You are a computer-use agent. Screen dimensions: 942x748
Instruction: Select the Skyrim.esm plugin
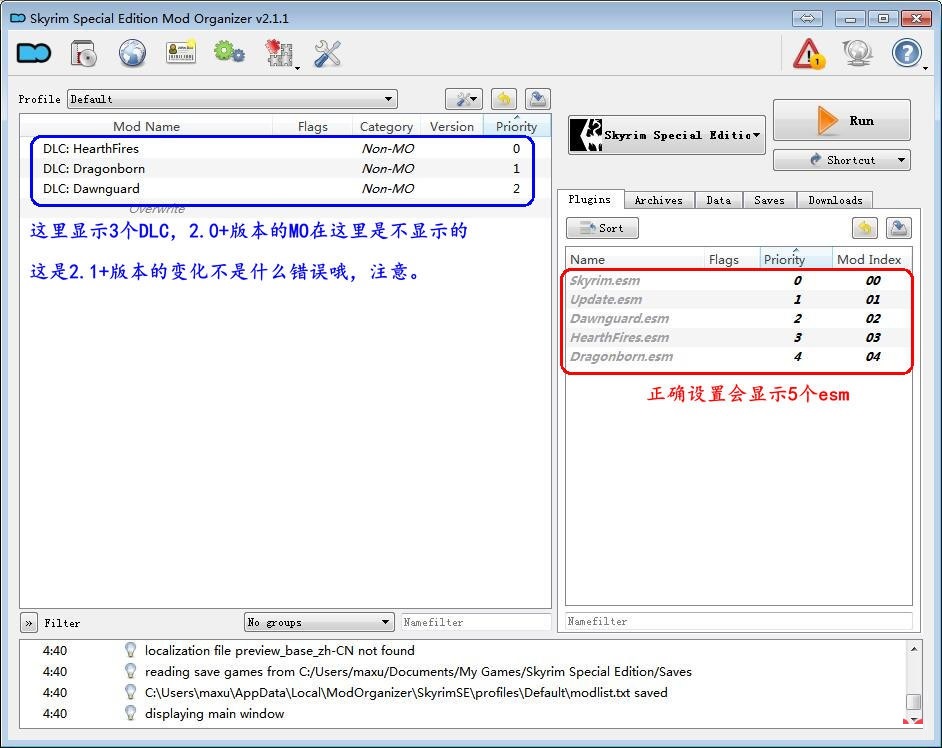[739, 281]
